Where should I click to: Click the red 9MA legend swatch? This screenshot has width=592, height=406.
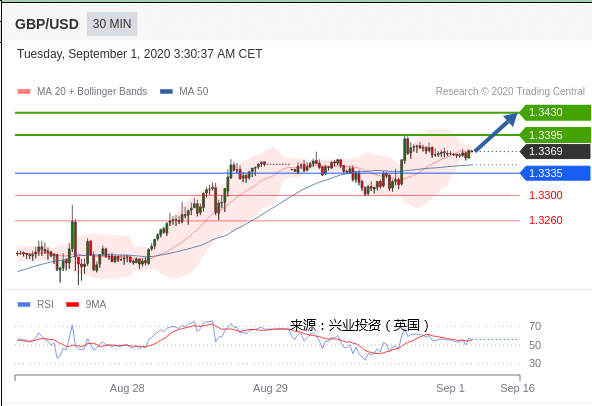[72, 304]
